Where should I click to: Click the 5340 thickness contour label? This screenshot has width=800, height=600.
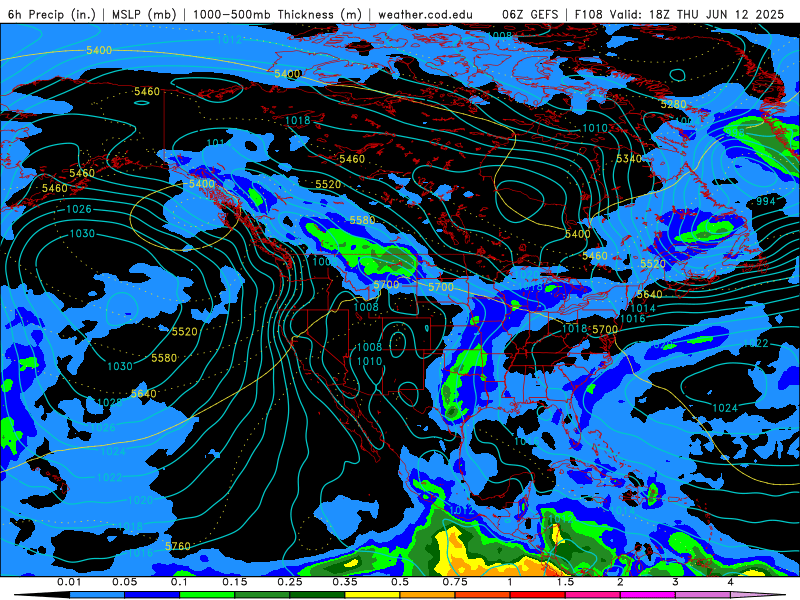pos(629,158)
